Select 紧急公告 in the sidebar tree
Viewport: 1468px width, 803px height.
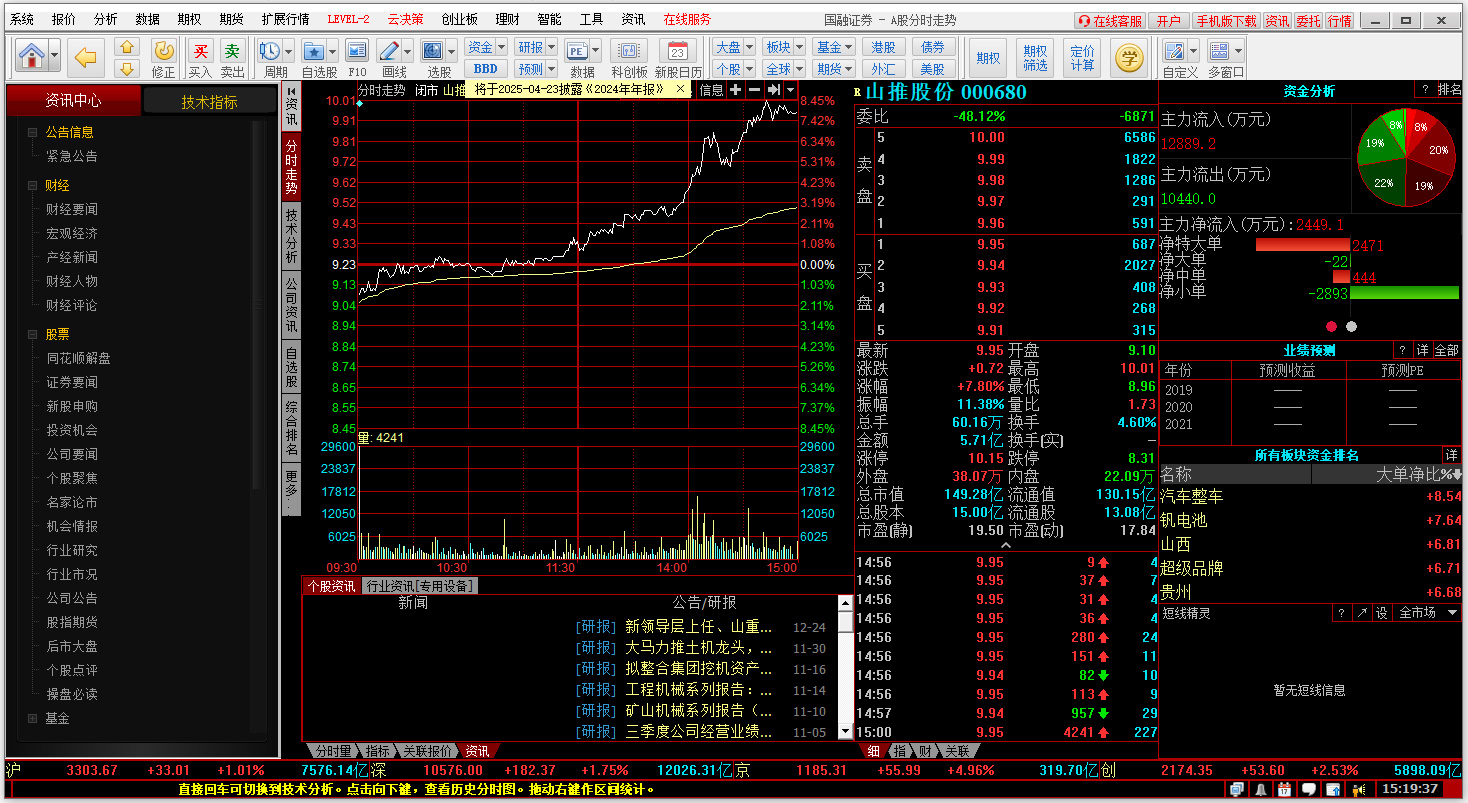[x=72, y=156]
